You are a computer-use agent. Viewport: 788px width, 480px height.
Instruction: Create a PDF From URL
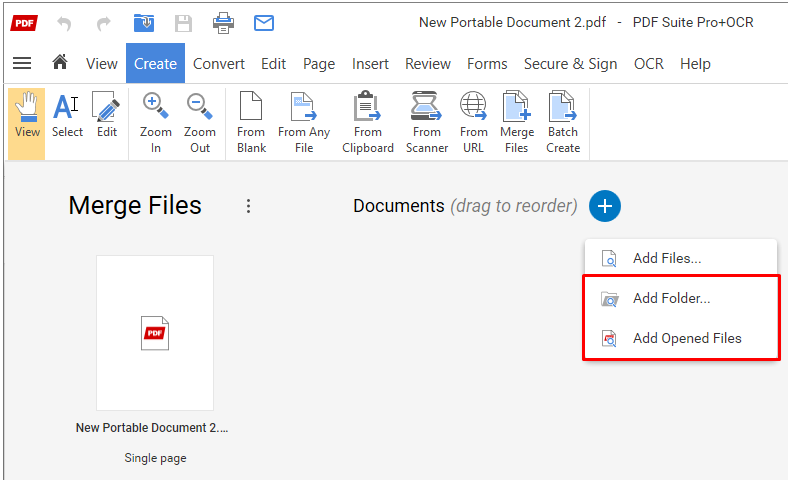click(473, 124)
